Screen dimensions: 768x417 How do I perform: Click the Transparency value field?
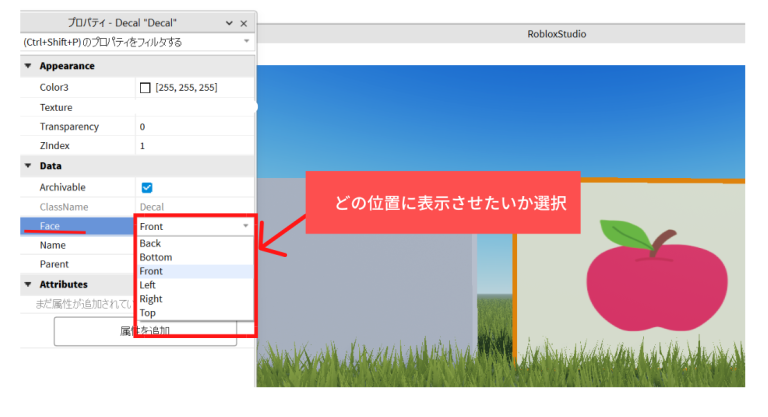click(x=195, y=127)
